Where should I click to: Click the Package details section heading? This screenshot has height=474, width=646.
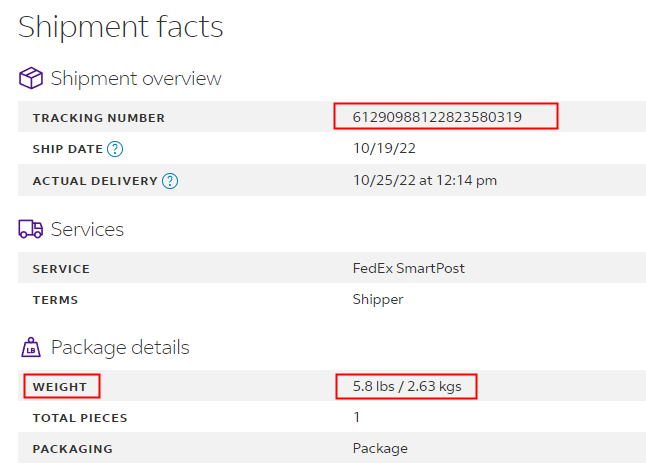pyautogui.click(x=120, y=348)
